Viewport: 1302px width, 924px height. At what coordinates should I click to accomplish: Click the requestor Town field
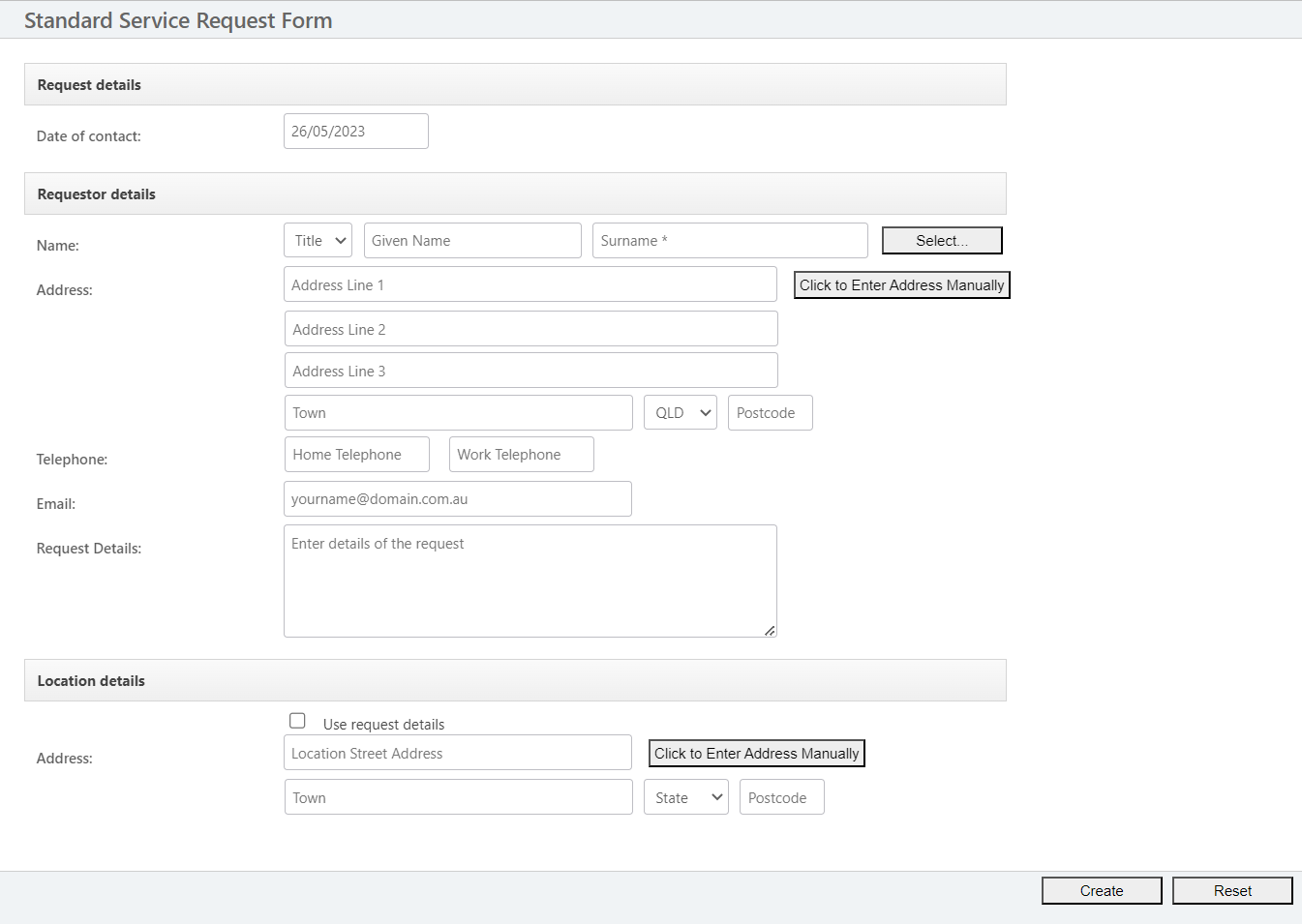pyautogui.click(x=458, y=412)
